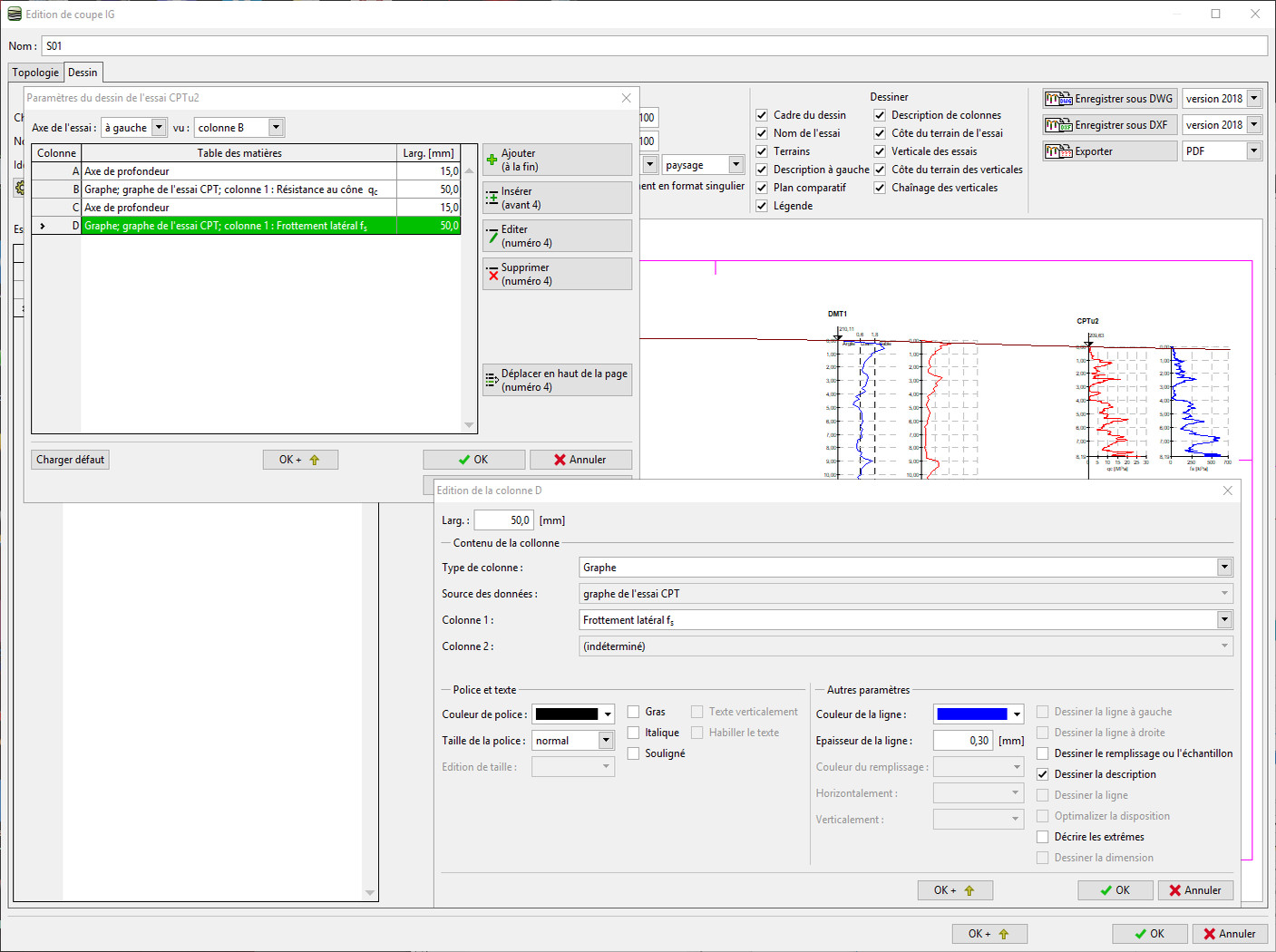
Task: Uncheck Dessiner la description
Action: click(1043, 774)
